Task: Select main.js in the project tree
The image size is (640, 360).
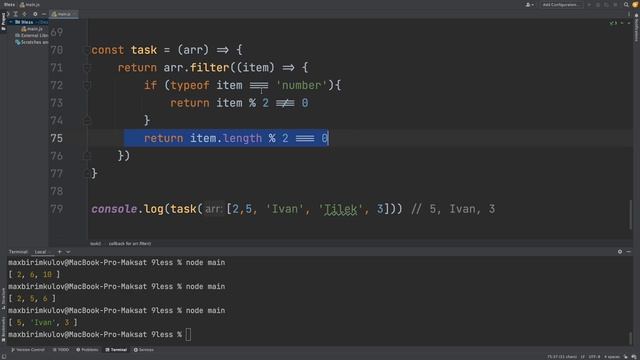Action: click(x=32, y=29)
